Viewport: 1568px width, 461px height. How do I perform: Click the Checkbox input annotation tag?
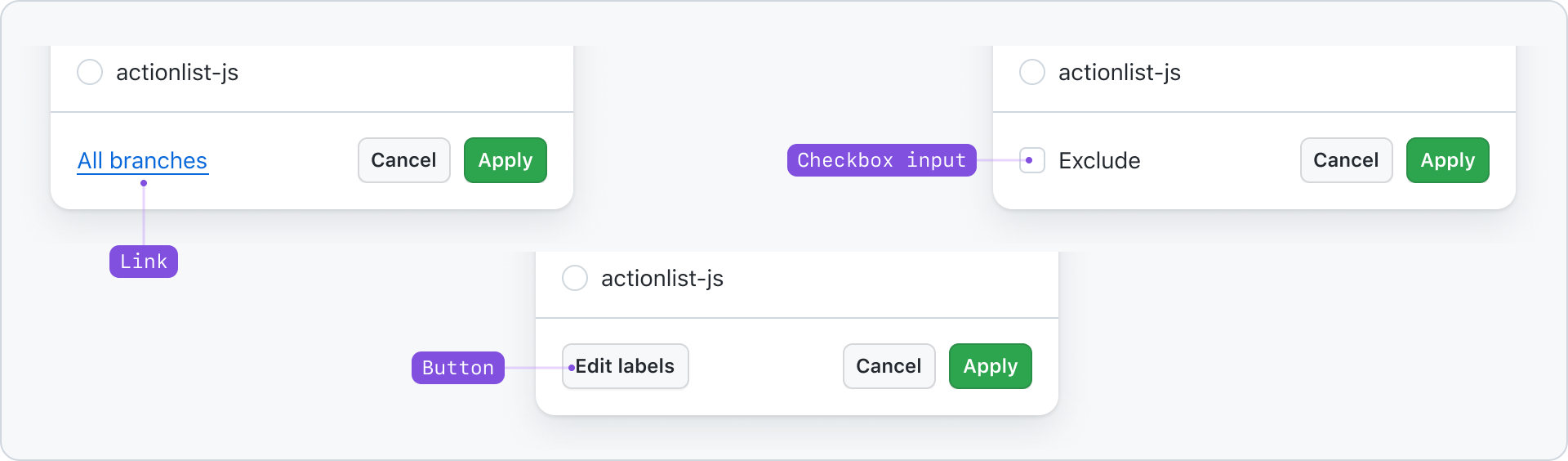[882, 160]
